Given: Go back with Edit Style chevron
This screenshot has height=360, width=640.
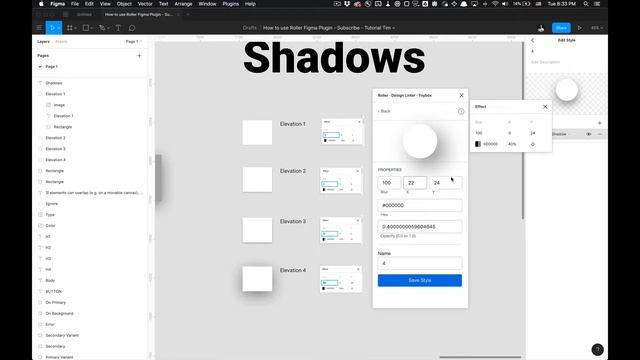Looking at the screenshot, I should tap(532, 40).
